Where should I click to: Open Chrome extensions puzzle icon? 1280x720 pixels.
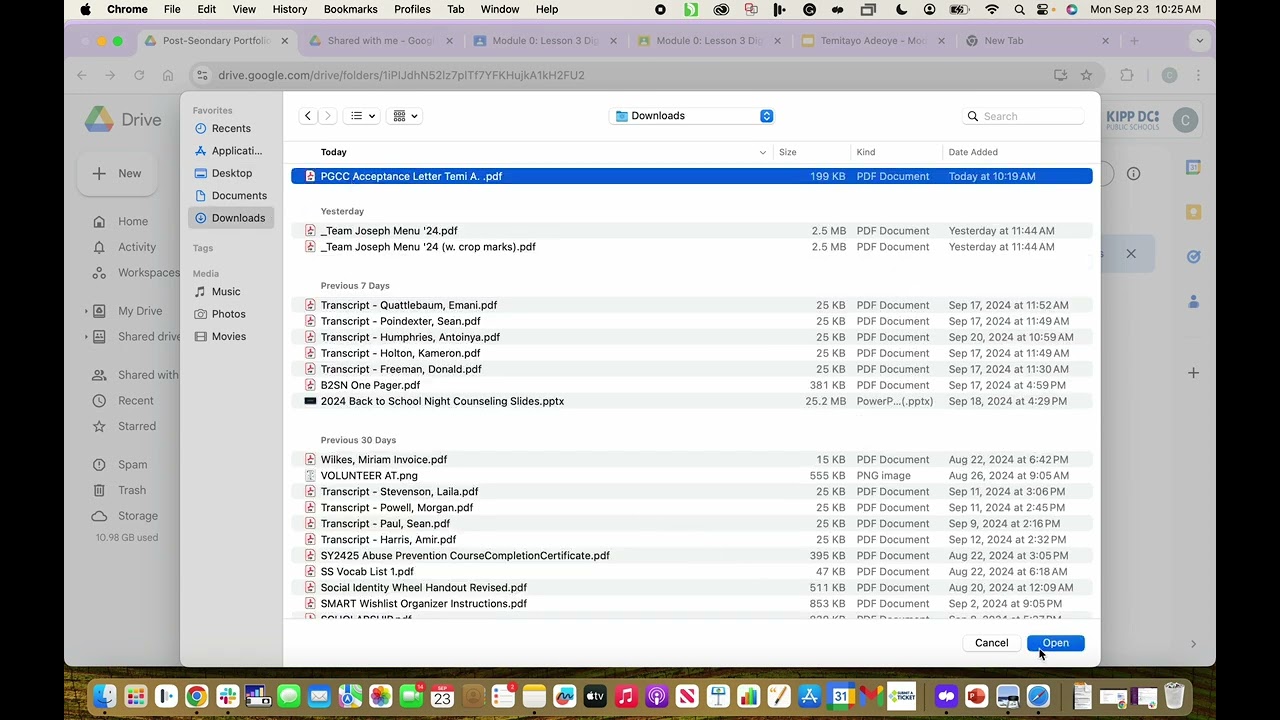tap(1127, 75)
